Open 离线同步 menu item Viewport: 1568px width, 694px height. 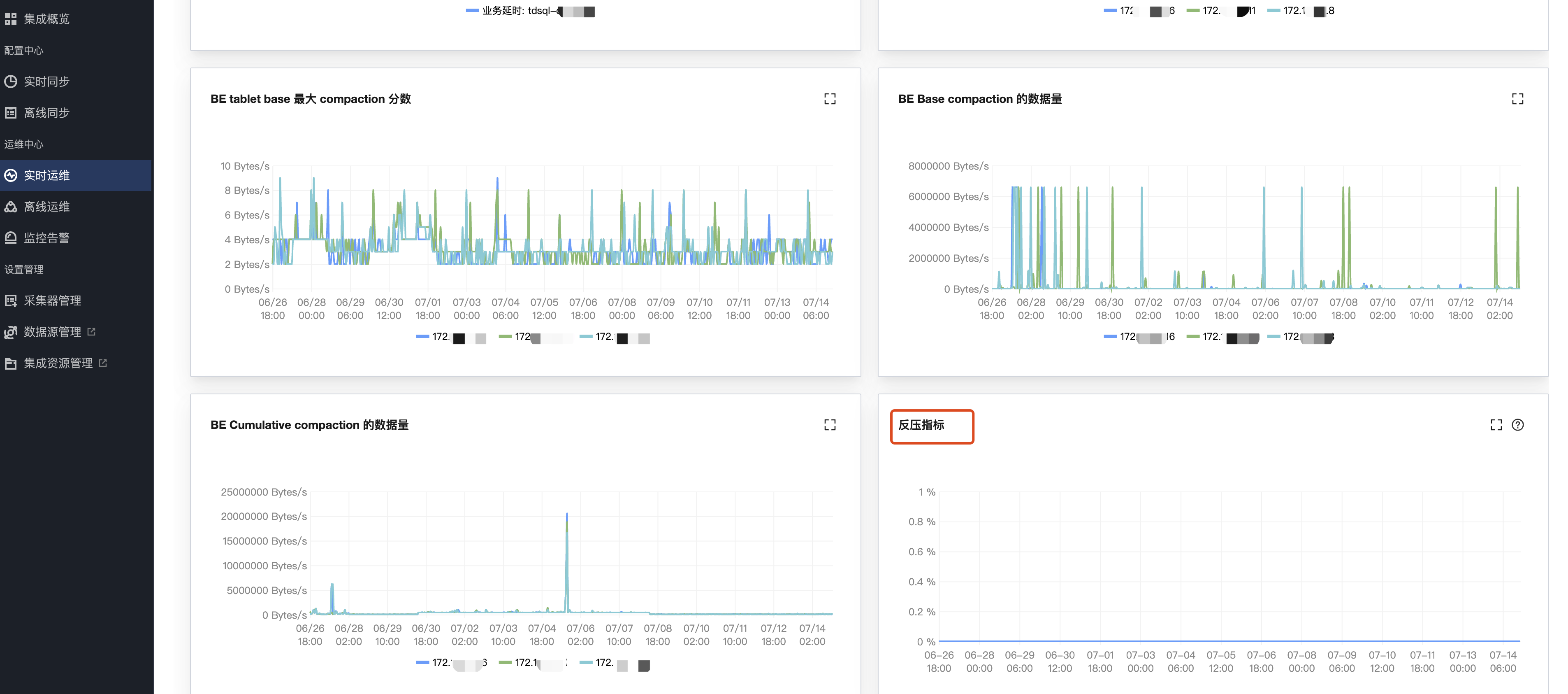point(46,113)
